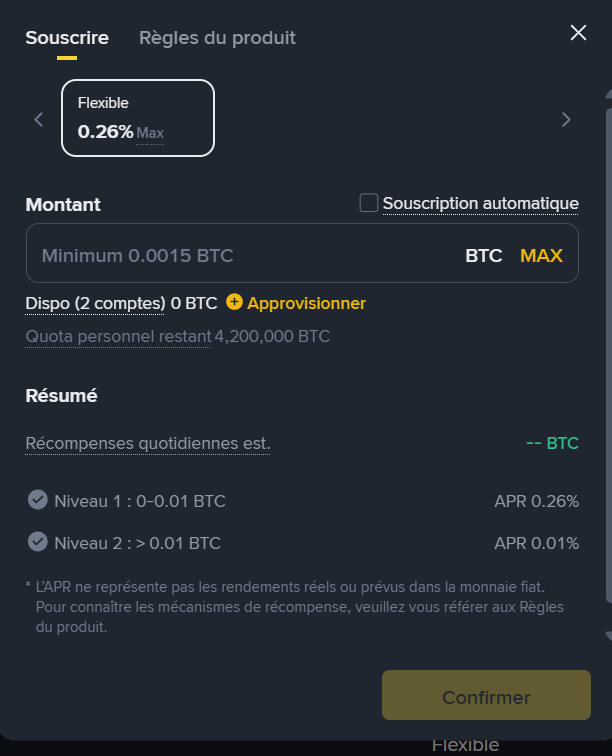Select the Souscrire tab
The image size is (612, 756).
(67, 38)
